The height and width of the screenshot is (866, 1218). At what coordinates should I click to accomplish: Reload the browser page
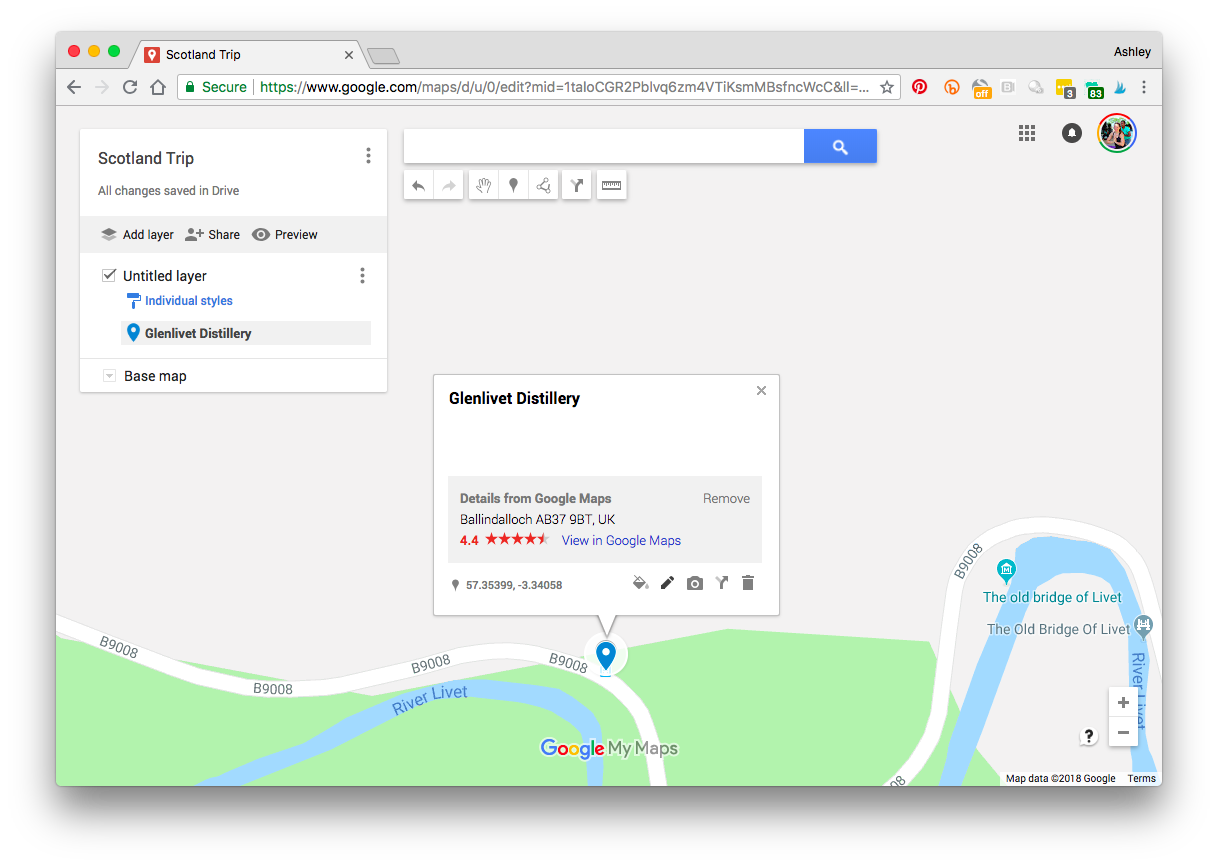pyautogui.click(x=130, y=87)
